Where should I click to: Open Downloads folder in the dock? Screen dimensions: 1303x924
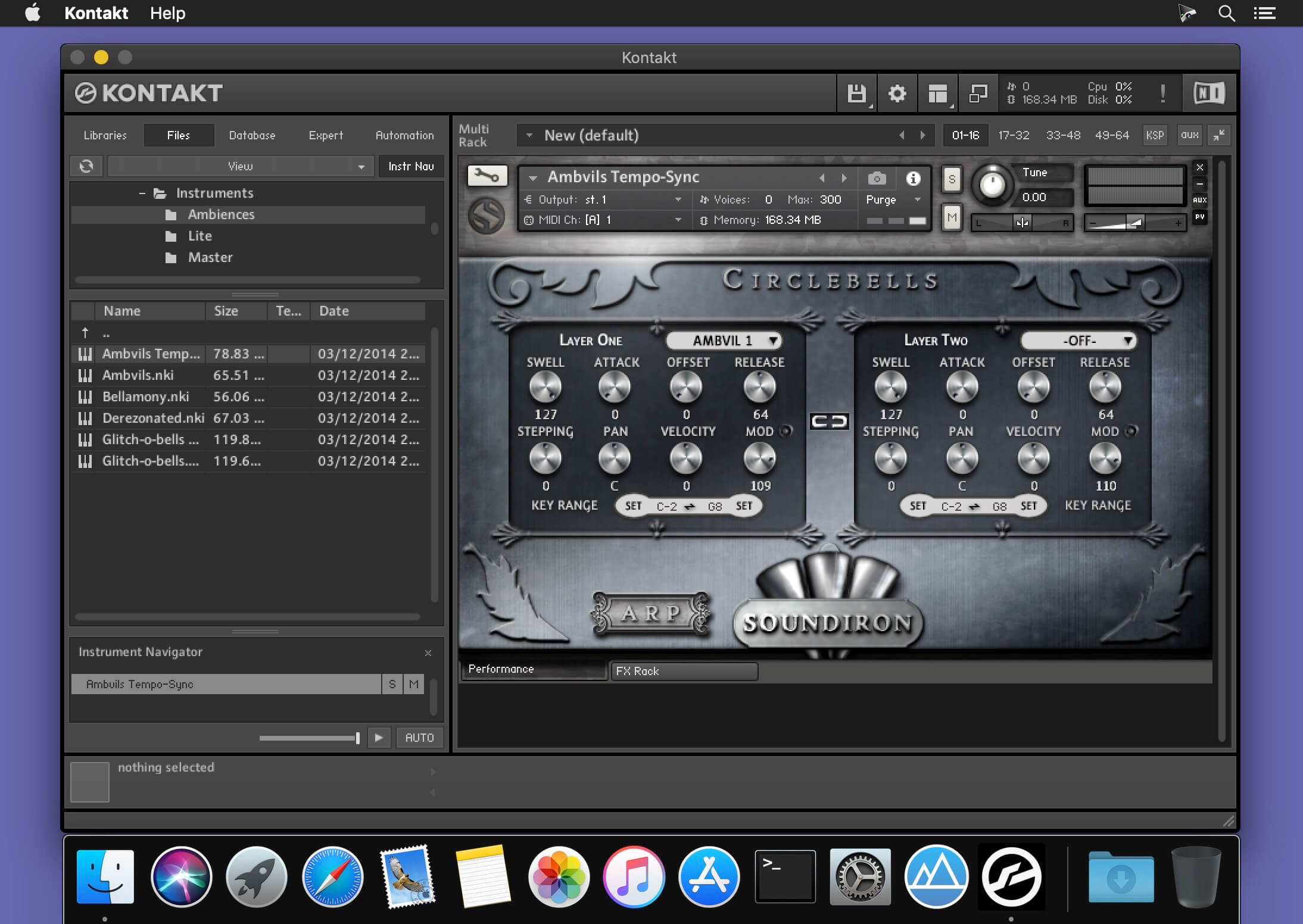click(1121, 876)
